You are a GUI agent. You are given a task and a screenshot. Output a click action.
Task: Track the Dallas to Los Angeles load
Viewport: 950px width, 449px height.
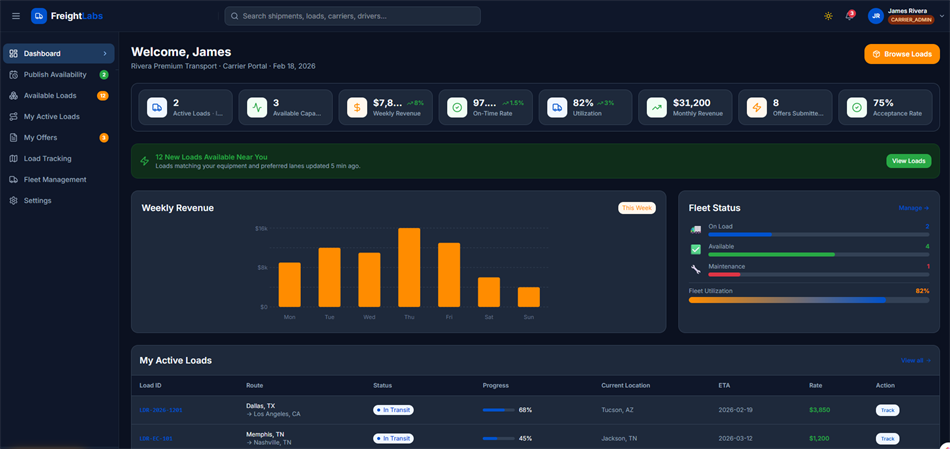(887, 410)
